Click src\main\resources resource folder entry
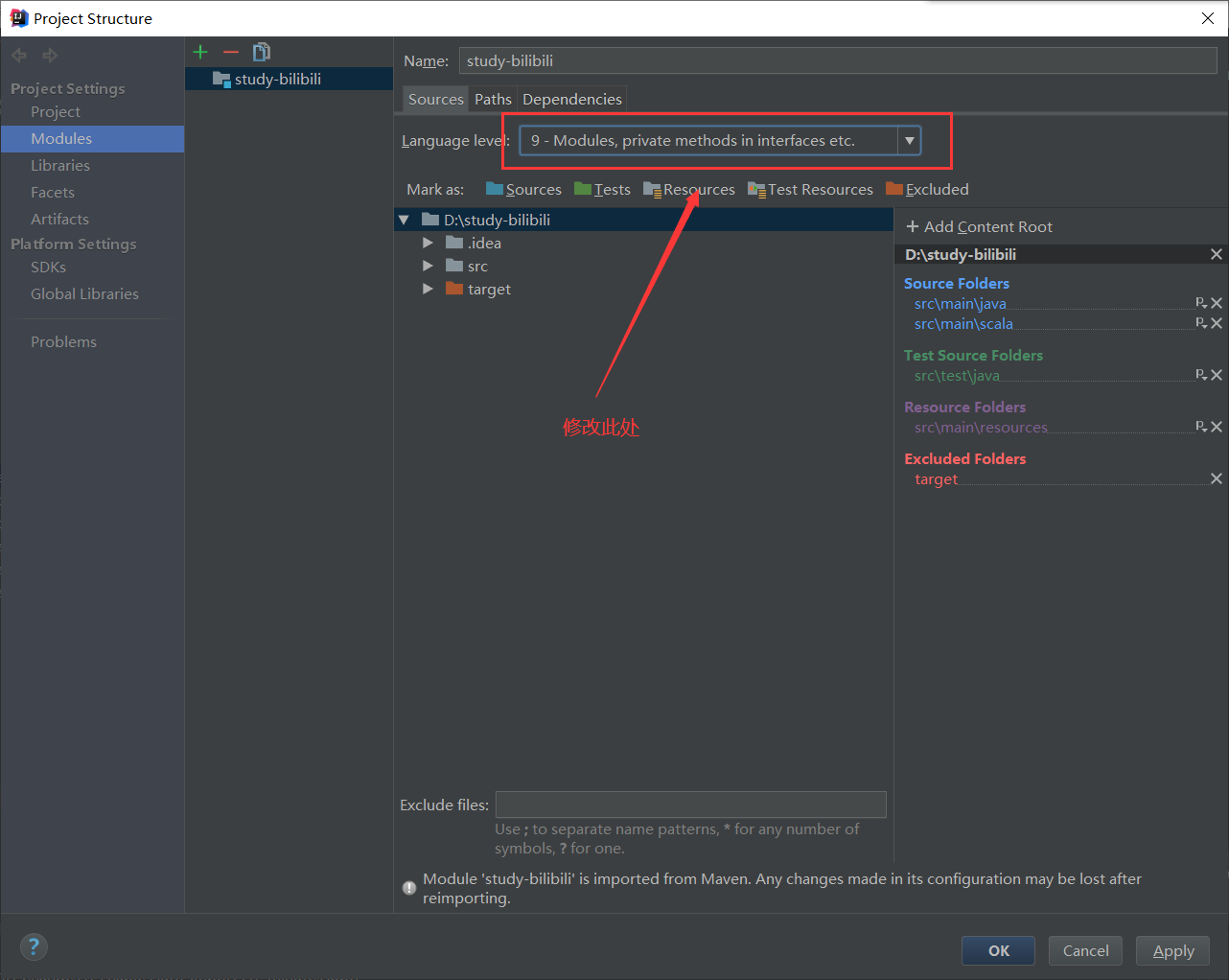1229x980 pixels. pyautogui.click(x=981, y=428)
